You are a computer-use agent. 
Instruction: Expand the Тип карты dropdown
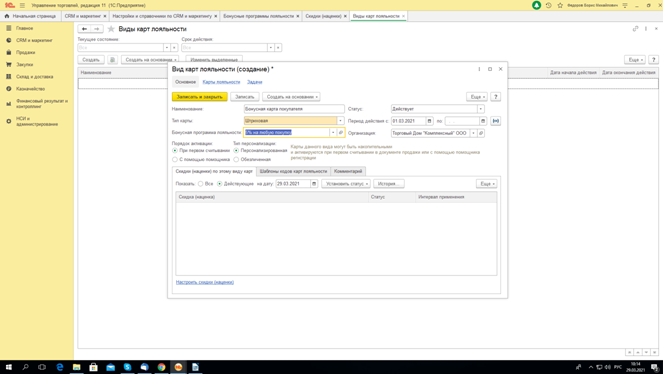[340, 121]
